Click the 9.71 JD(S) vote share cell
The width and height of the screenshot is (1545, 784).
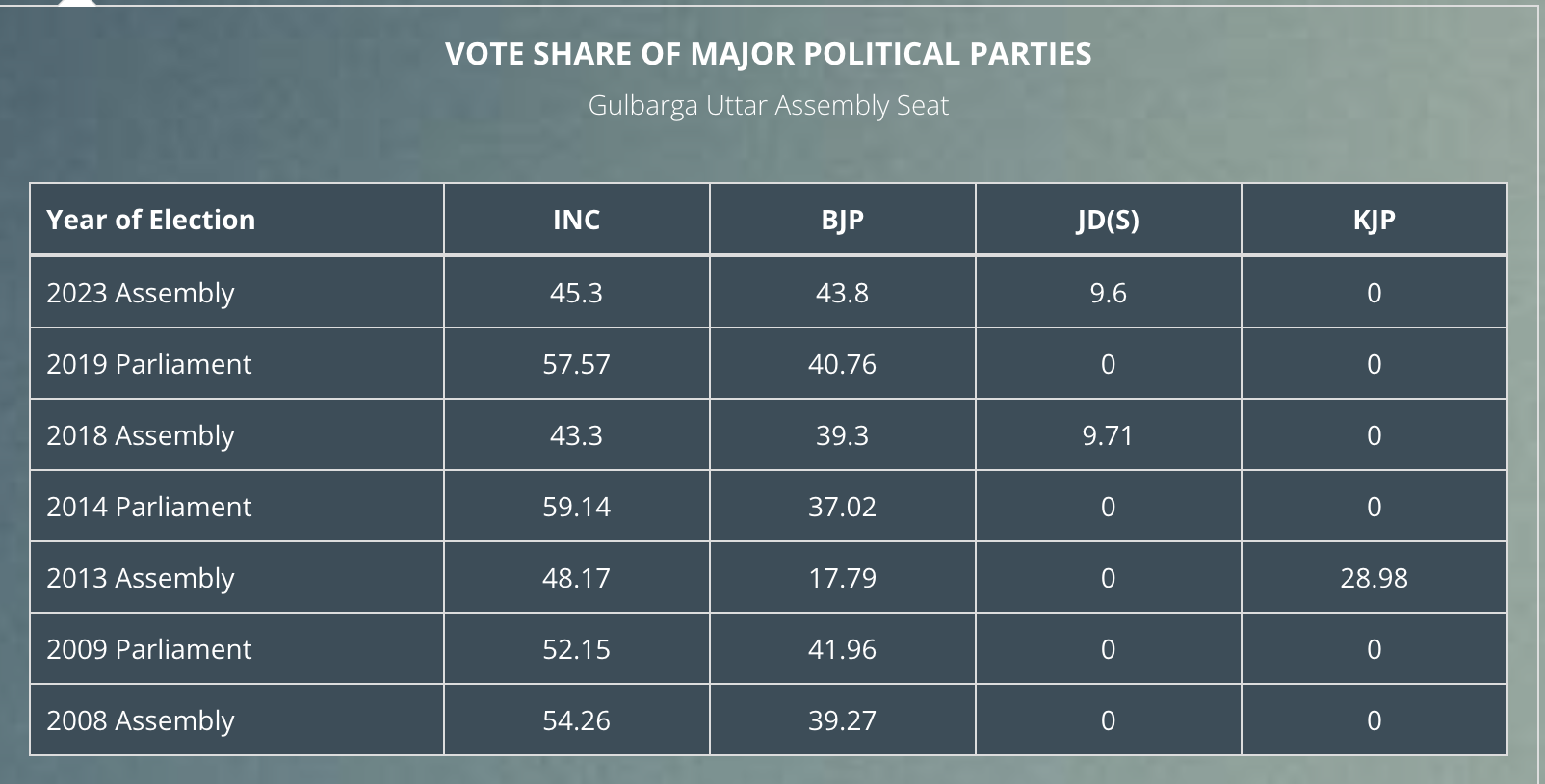pyautogui.click(x=1108, y=435)
